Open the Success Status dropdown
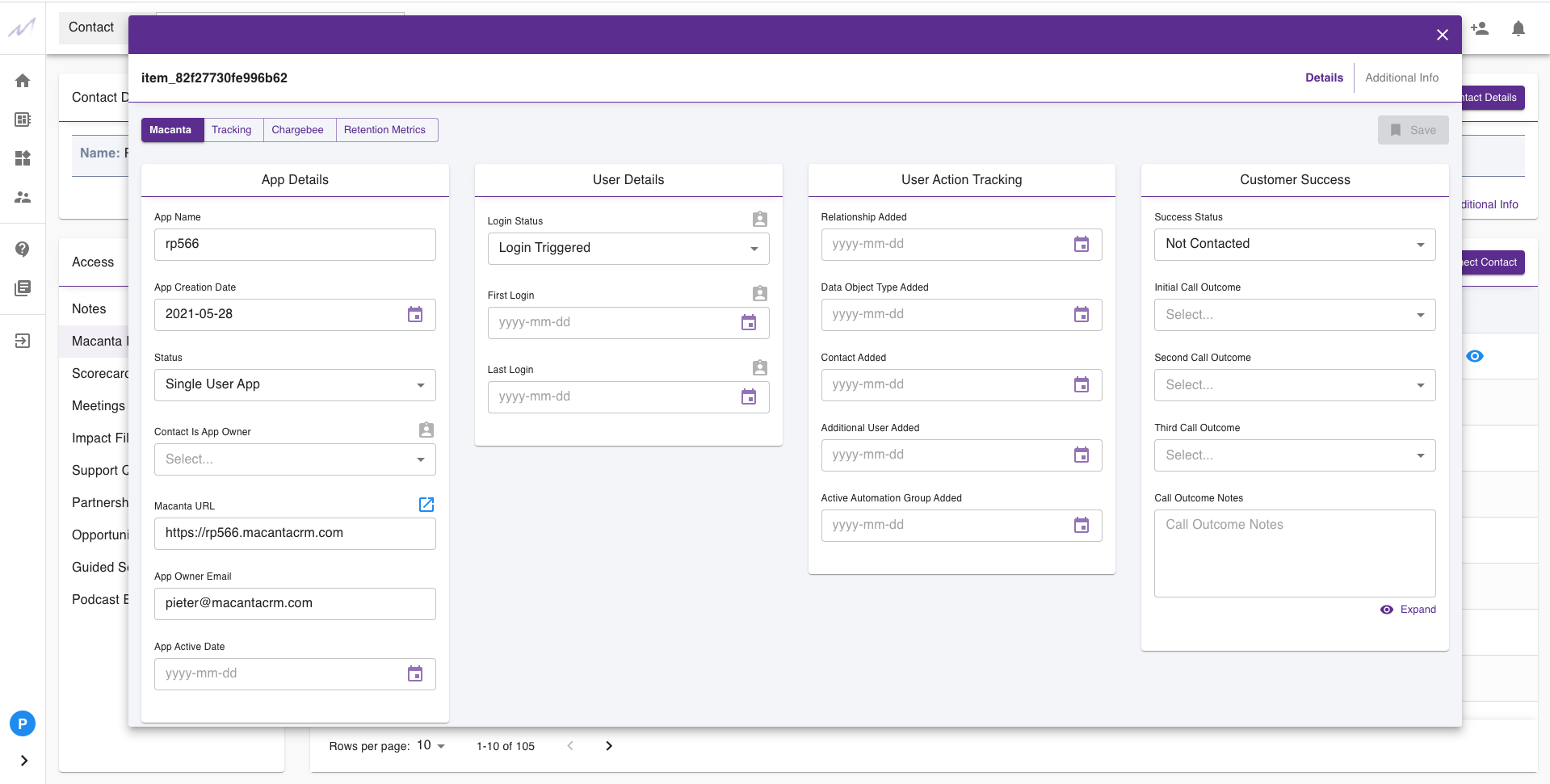This screenshot has height=784, width=1550. [x=1294, y=245]
